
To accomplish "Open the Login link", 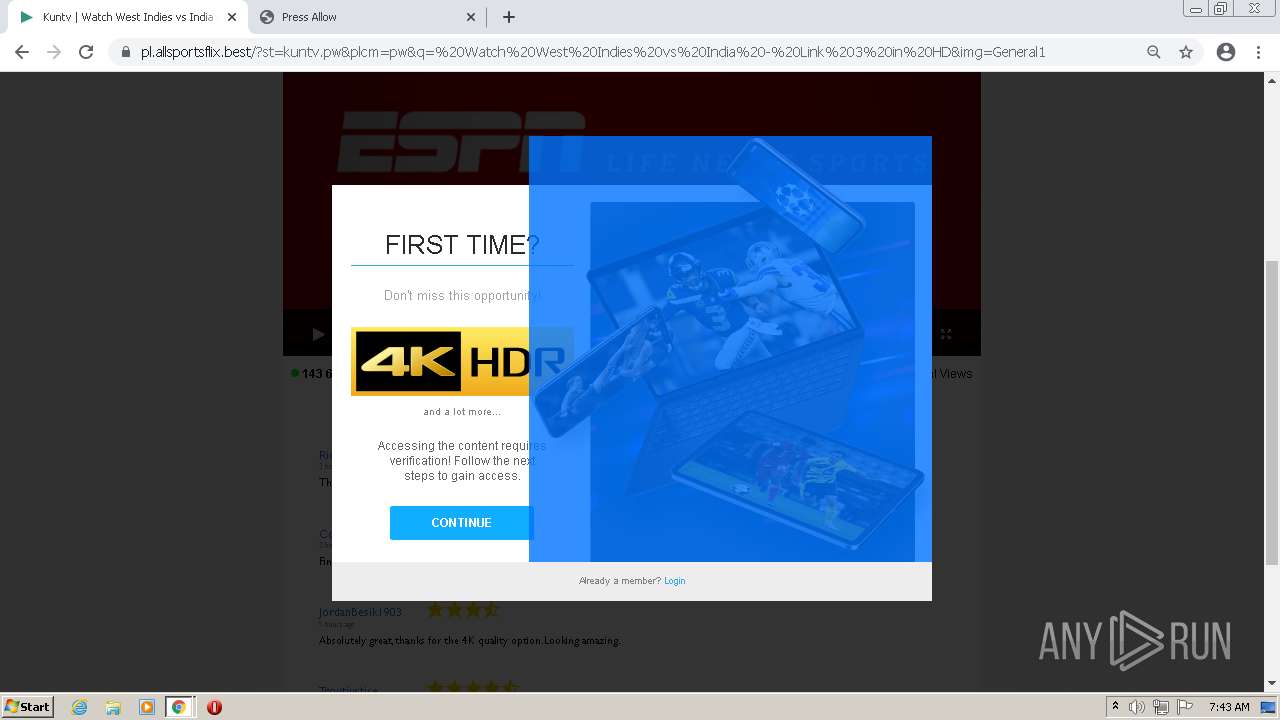I will click(x=675, y=581).
